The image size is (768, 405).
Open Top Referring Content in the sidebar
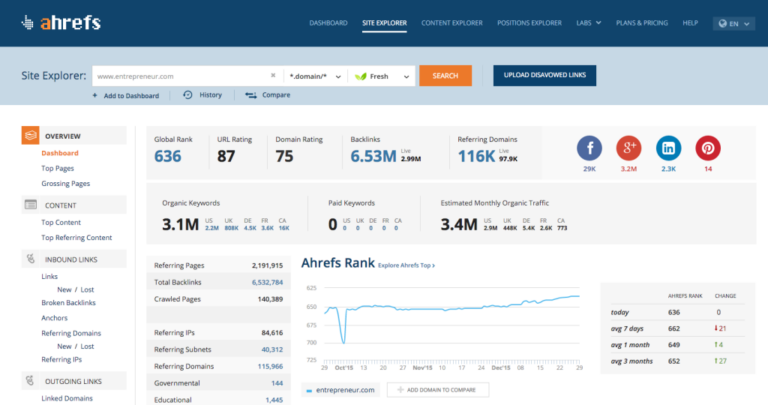click(76, 237)
